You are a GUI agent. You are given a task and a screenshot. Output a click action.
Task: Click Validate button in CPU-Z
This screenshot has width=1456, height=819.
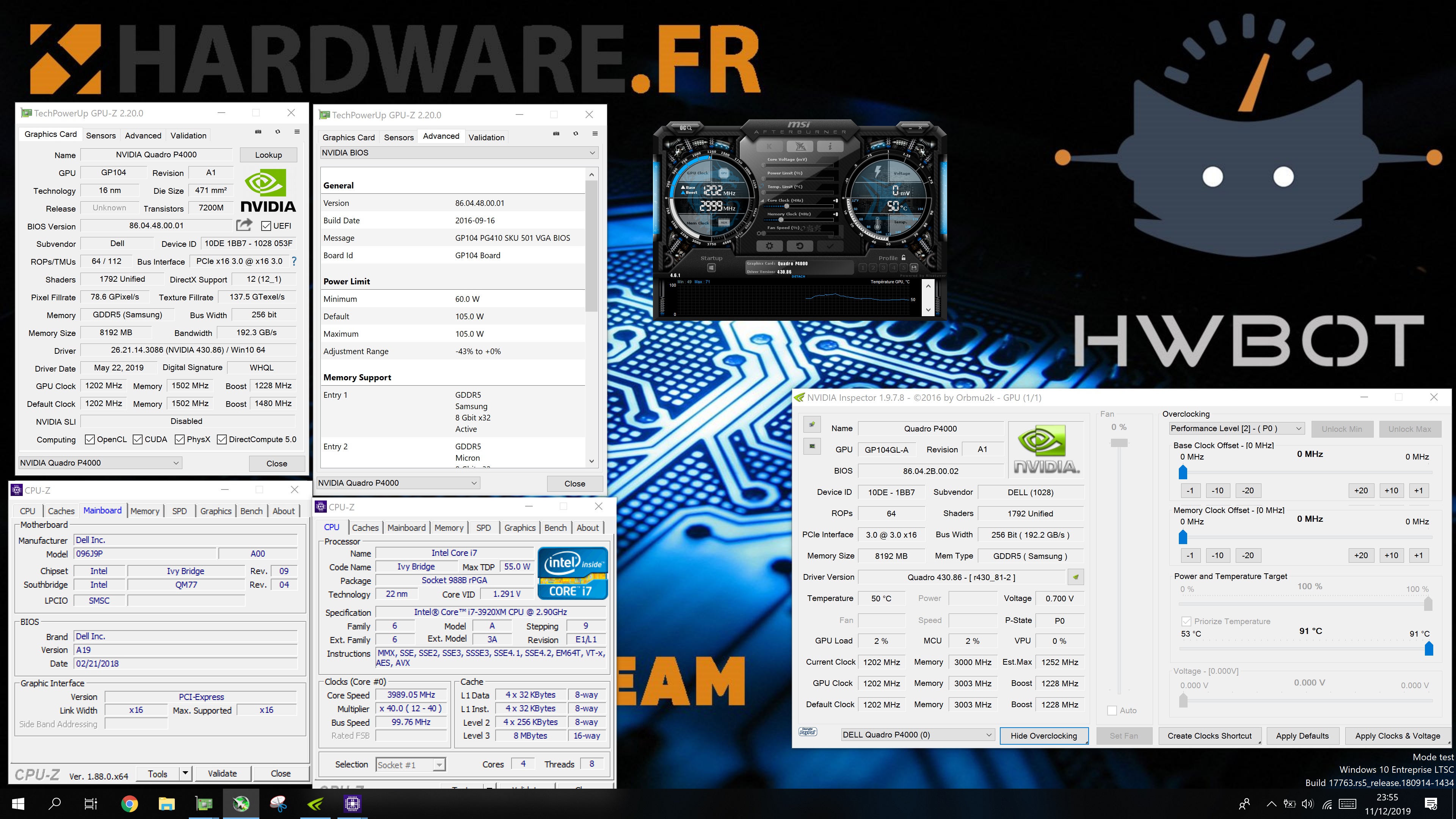click(x=222, y=773)
